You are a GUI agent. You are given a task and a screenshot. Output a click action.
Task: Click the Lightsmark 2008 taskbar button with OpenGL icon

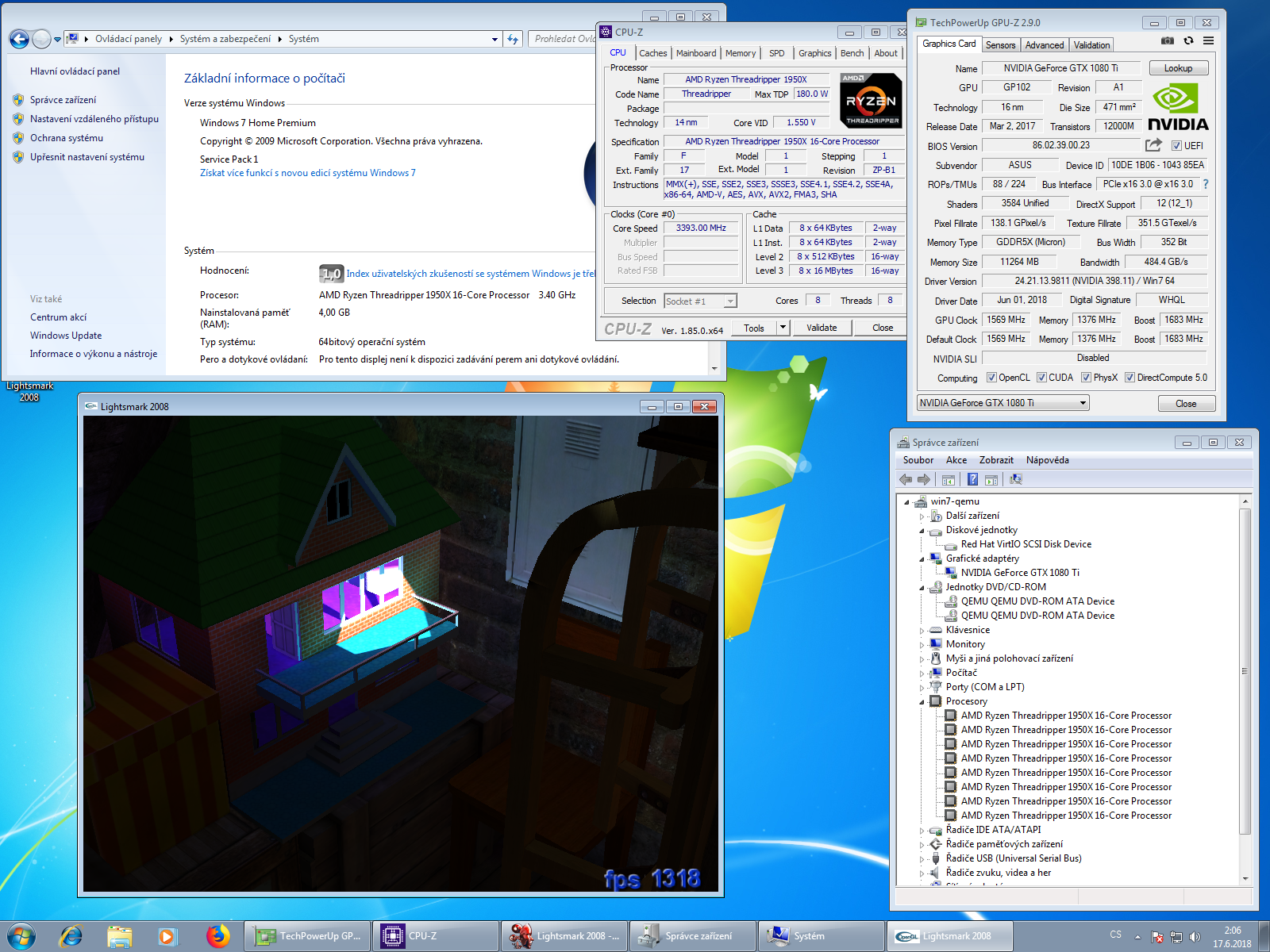[x=950, y=936]
